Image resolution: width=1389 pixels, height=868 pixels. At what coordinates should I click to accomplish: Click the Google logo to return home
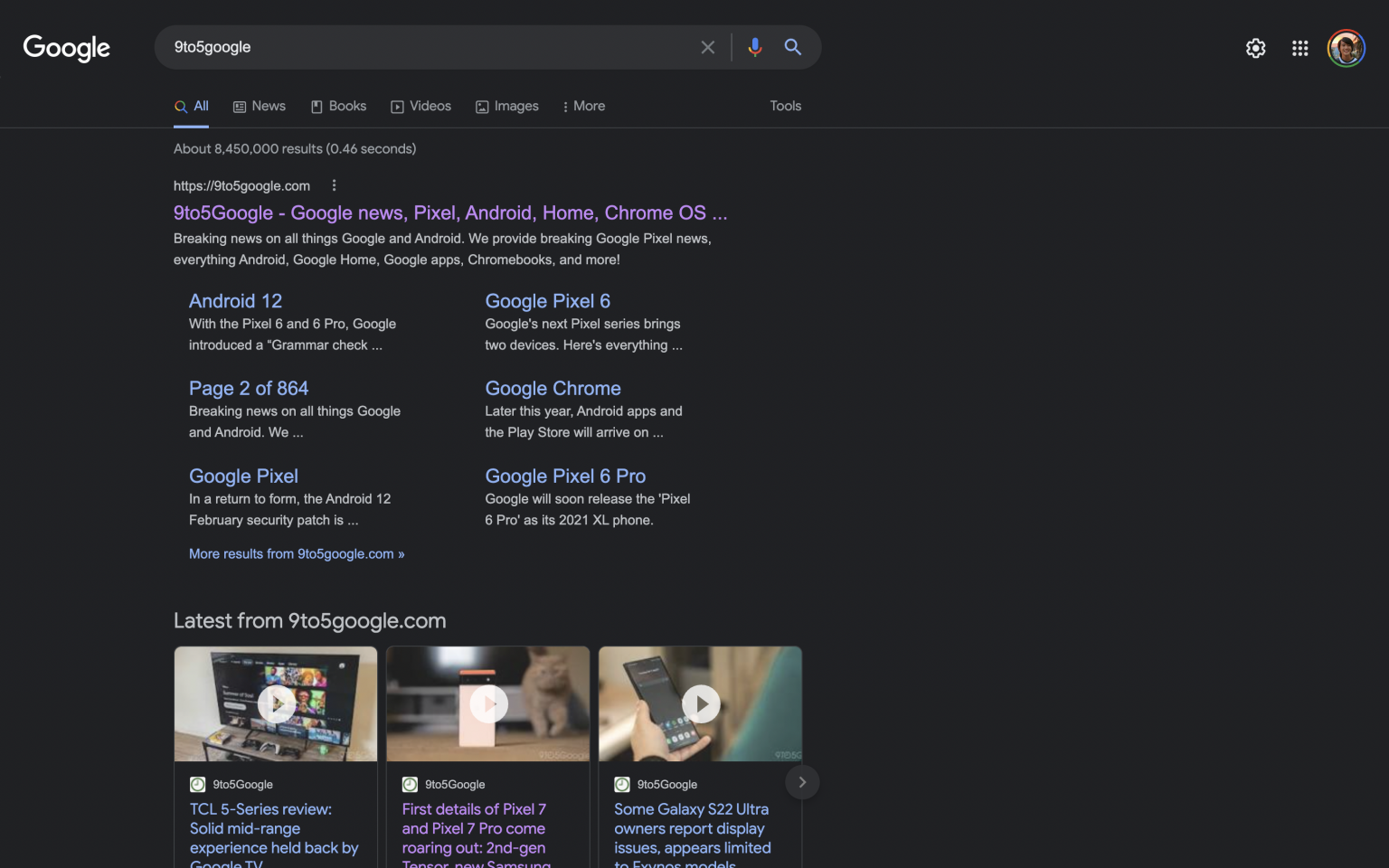[x=66, y=49]
